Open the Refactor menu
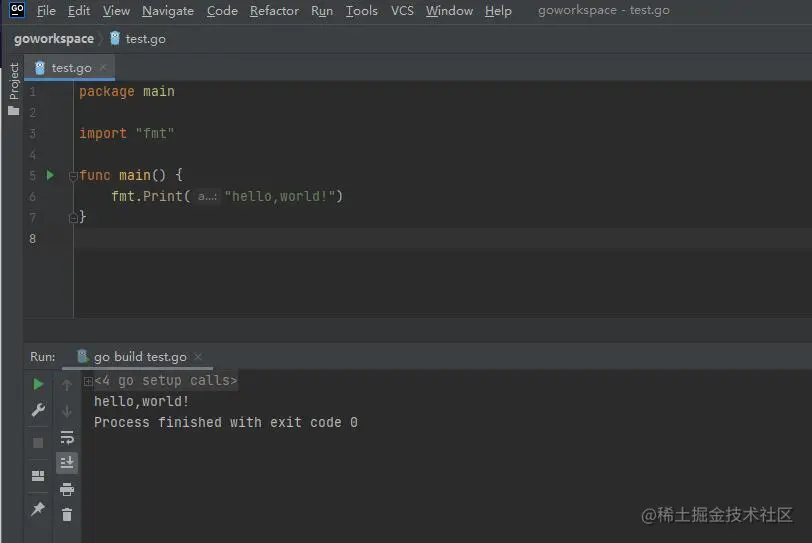This screenshot has height=543, width=812. tap(274, 11)
